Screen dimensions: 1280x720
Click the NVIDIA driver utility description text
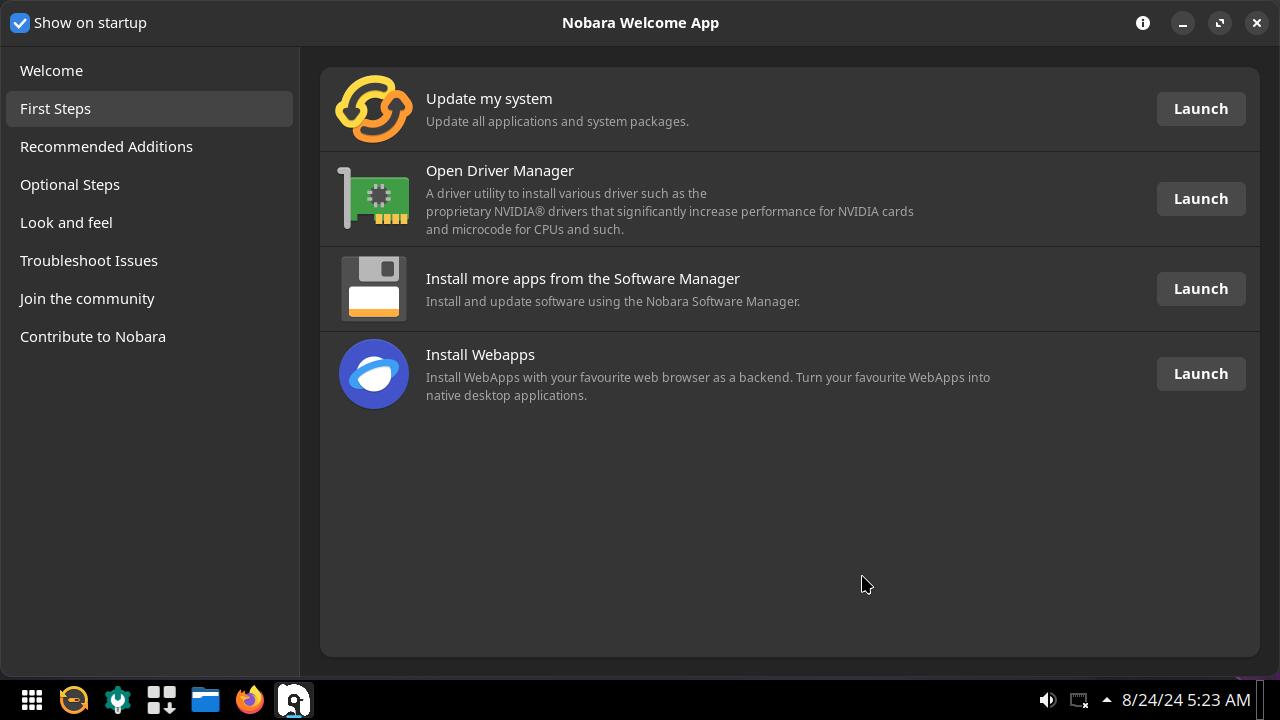pos(670,211)
